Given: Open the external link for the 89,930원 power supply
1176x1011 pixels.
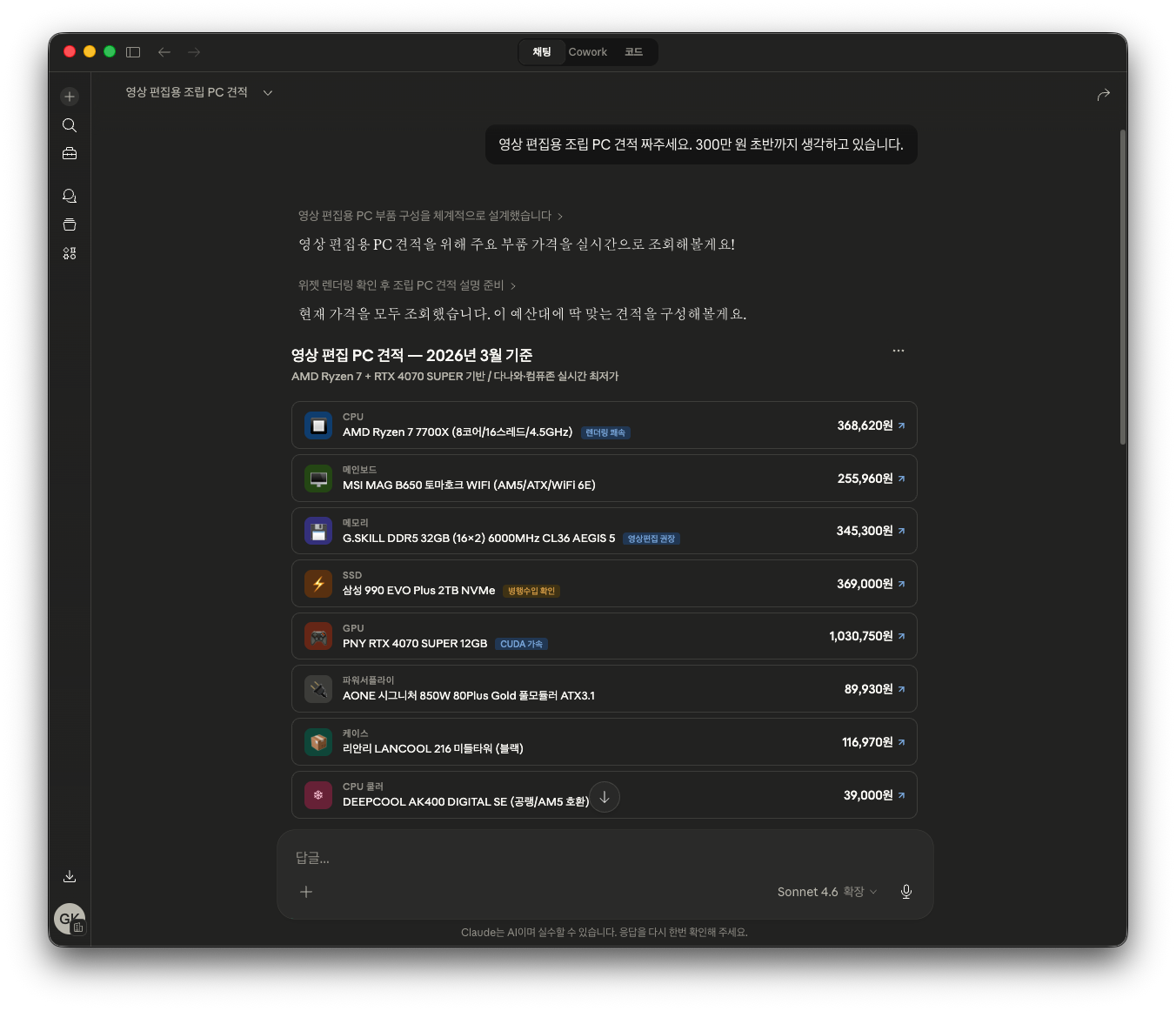Looking at the screenshot, I should [x=901, y=689].
